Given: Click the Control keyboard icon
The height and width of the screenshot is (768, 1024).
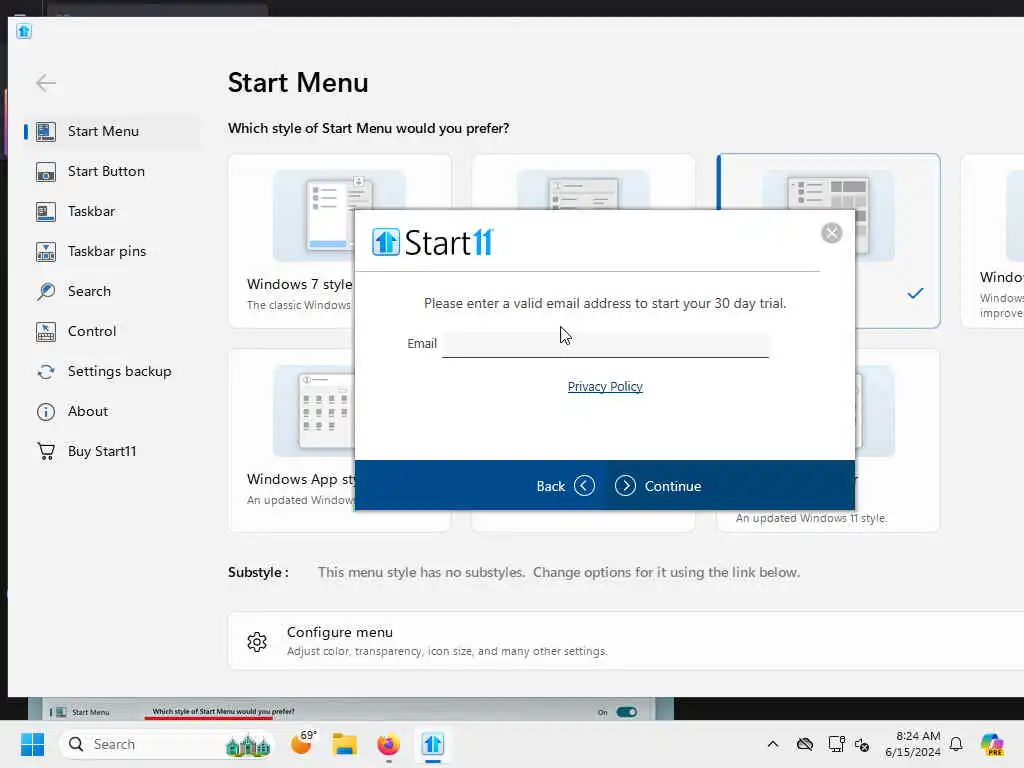Looking at the screenshot, I should click(46, 332).
